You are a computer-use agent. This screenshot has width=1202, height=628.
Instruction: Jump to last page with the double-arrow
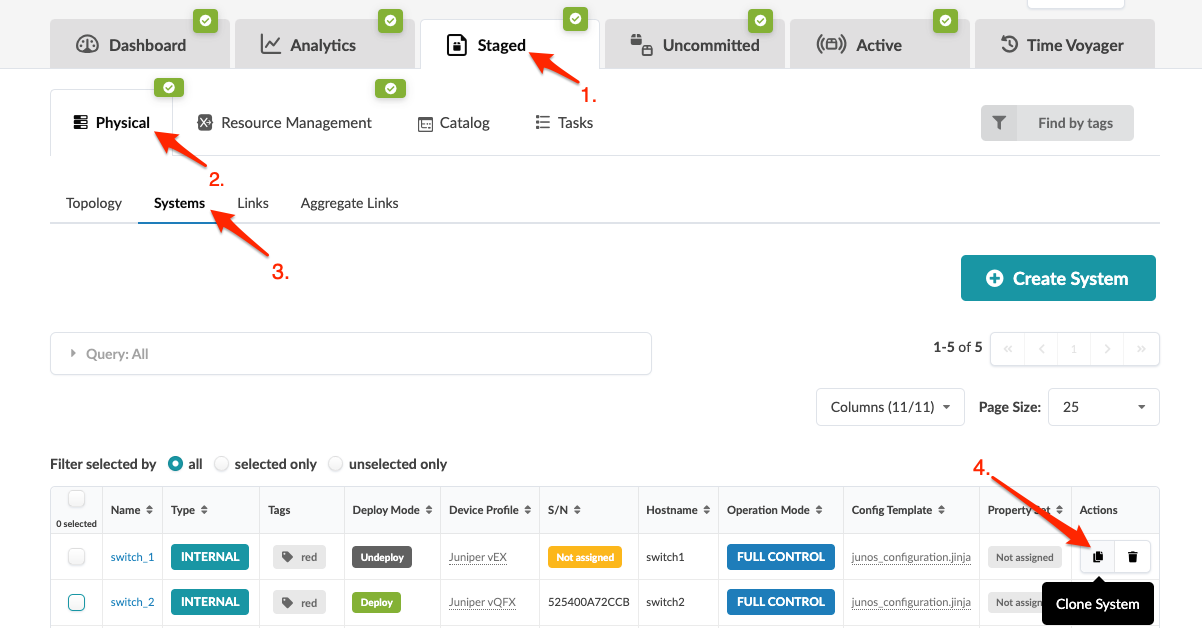click(1141, 349)
